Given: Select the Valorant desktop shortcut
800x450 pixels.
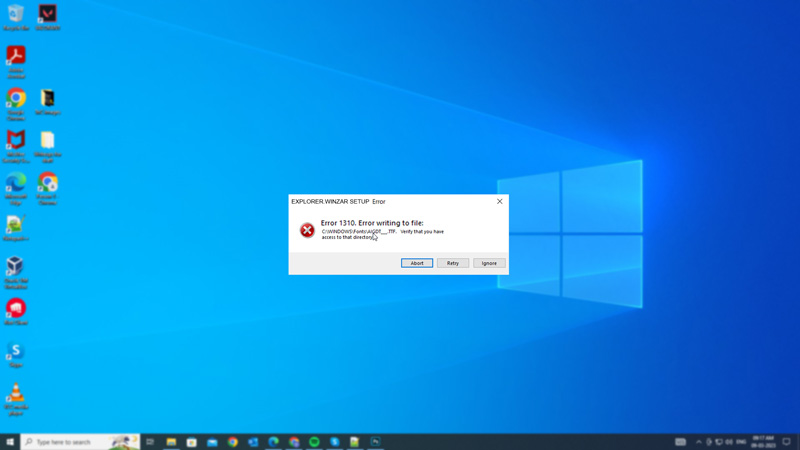Looking at the screenshot, I should point(47,17).
